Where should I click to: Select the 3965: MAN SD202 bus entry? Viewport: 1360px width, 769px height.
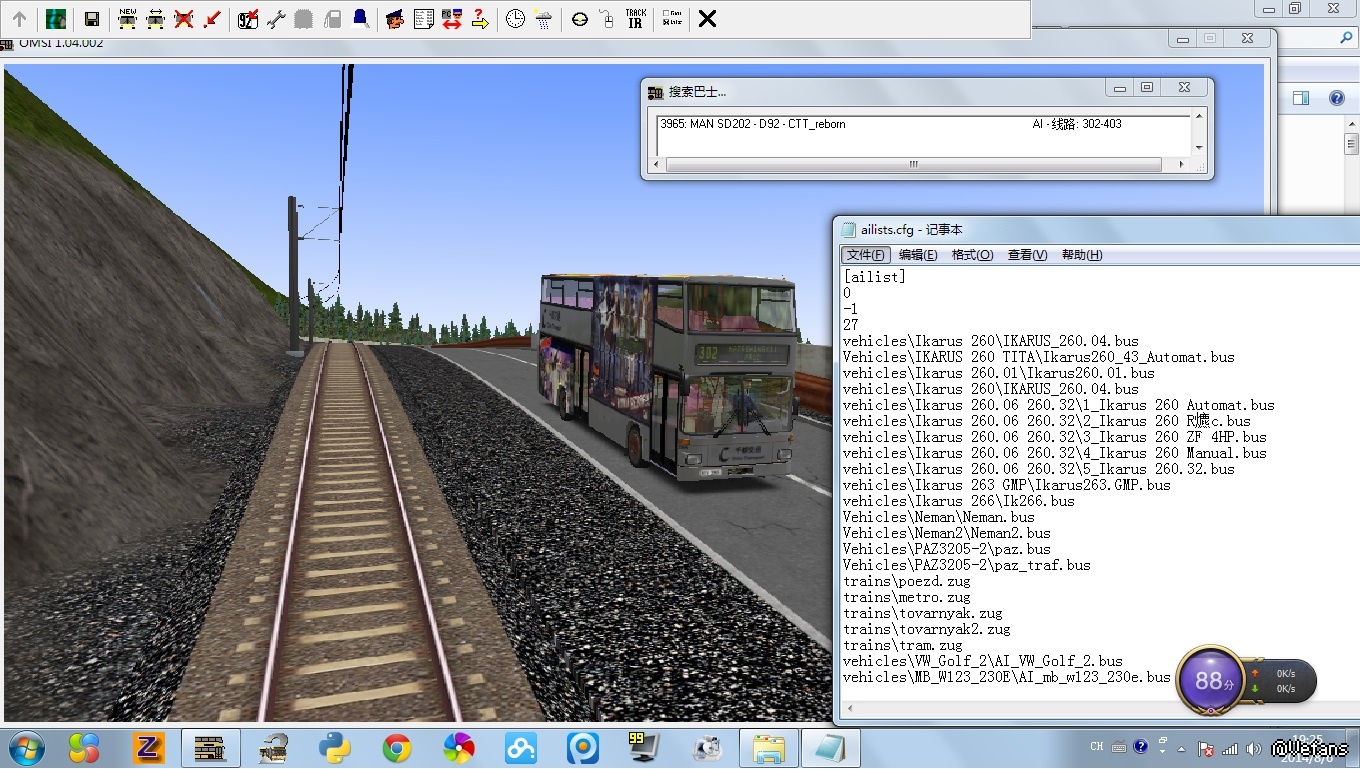coord(752,124)
